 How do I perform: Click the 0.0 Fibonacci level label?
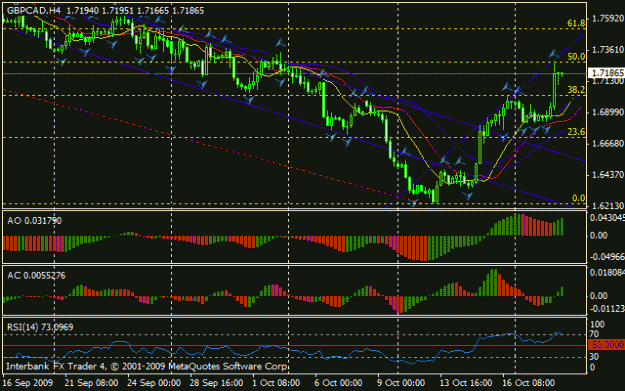coord(578,198)
